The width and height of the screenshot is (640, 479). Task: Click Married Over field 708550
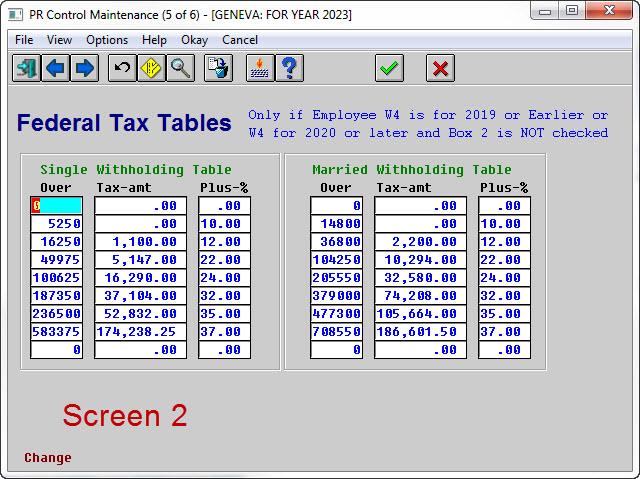click(x=336, y=331)
